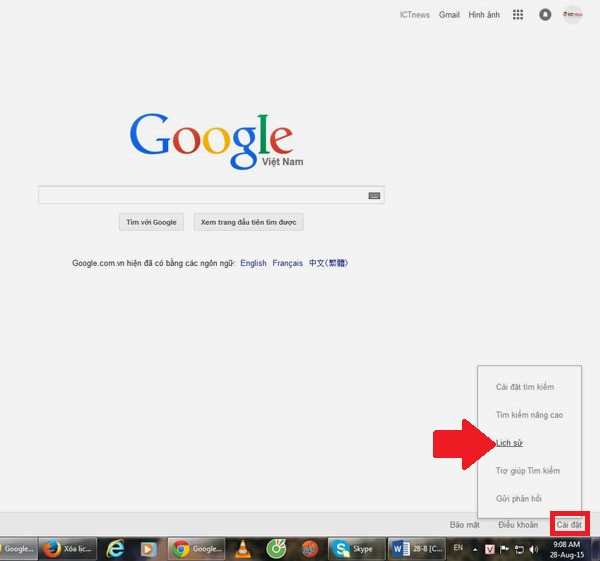
Task: Switch to the leftmost Google... taskbar window
Action: [x=18, y=549]
